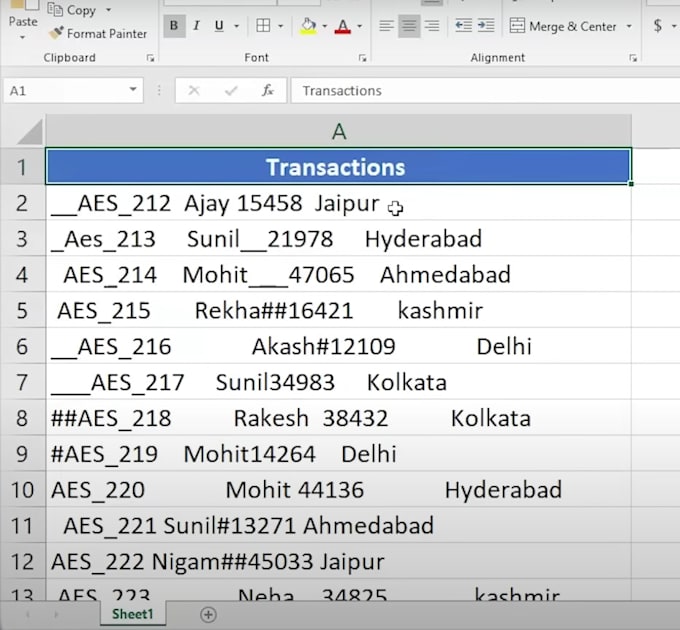Screen dimensions: 680x630
Task: Increase the indent
Action: [486, 26]
